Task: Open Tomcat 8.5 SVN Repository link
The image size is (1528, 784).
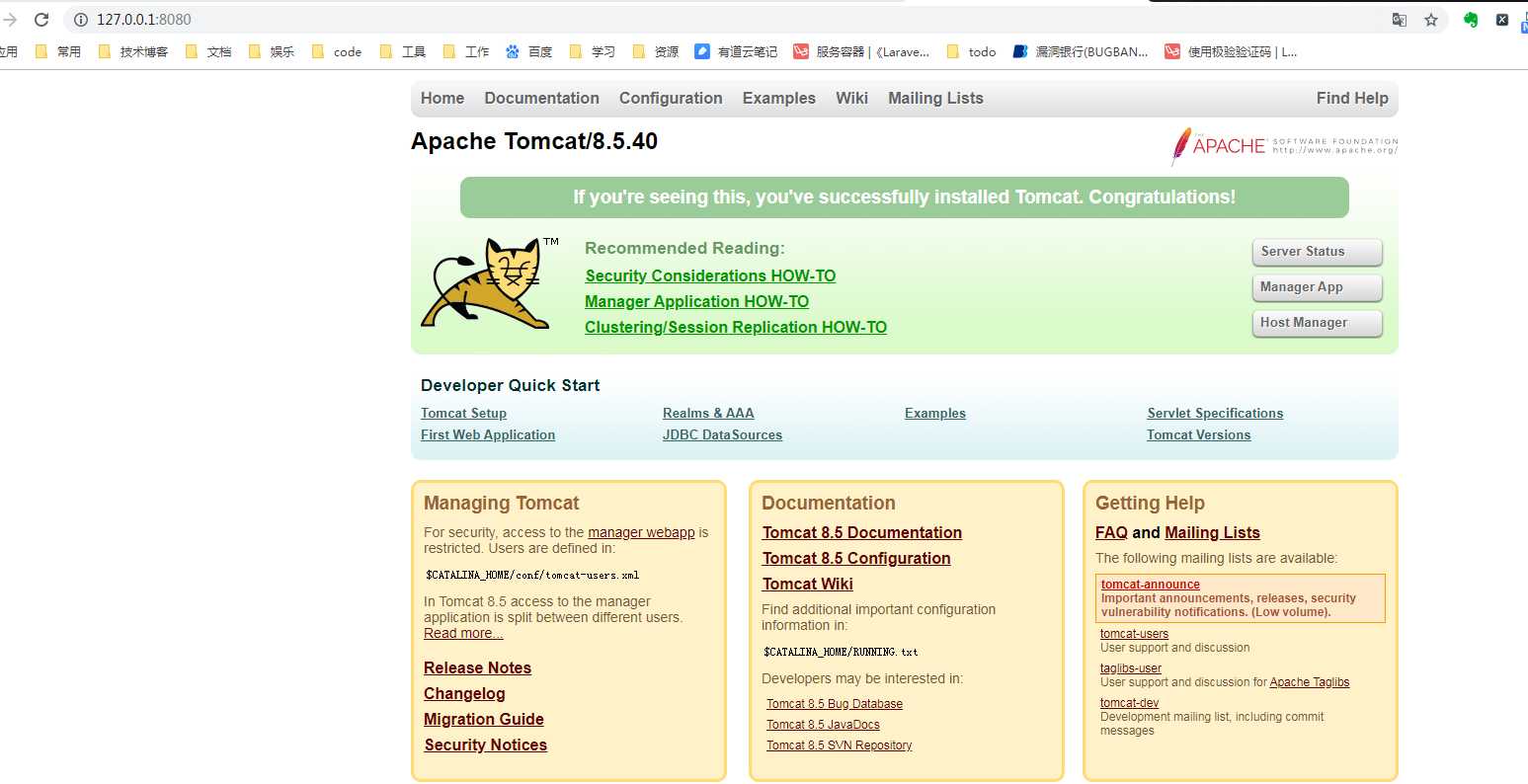Action: coord(840,745)
